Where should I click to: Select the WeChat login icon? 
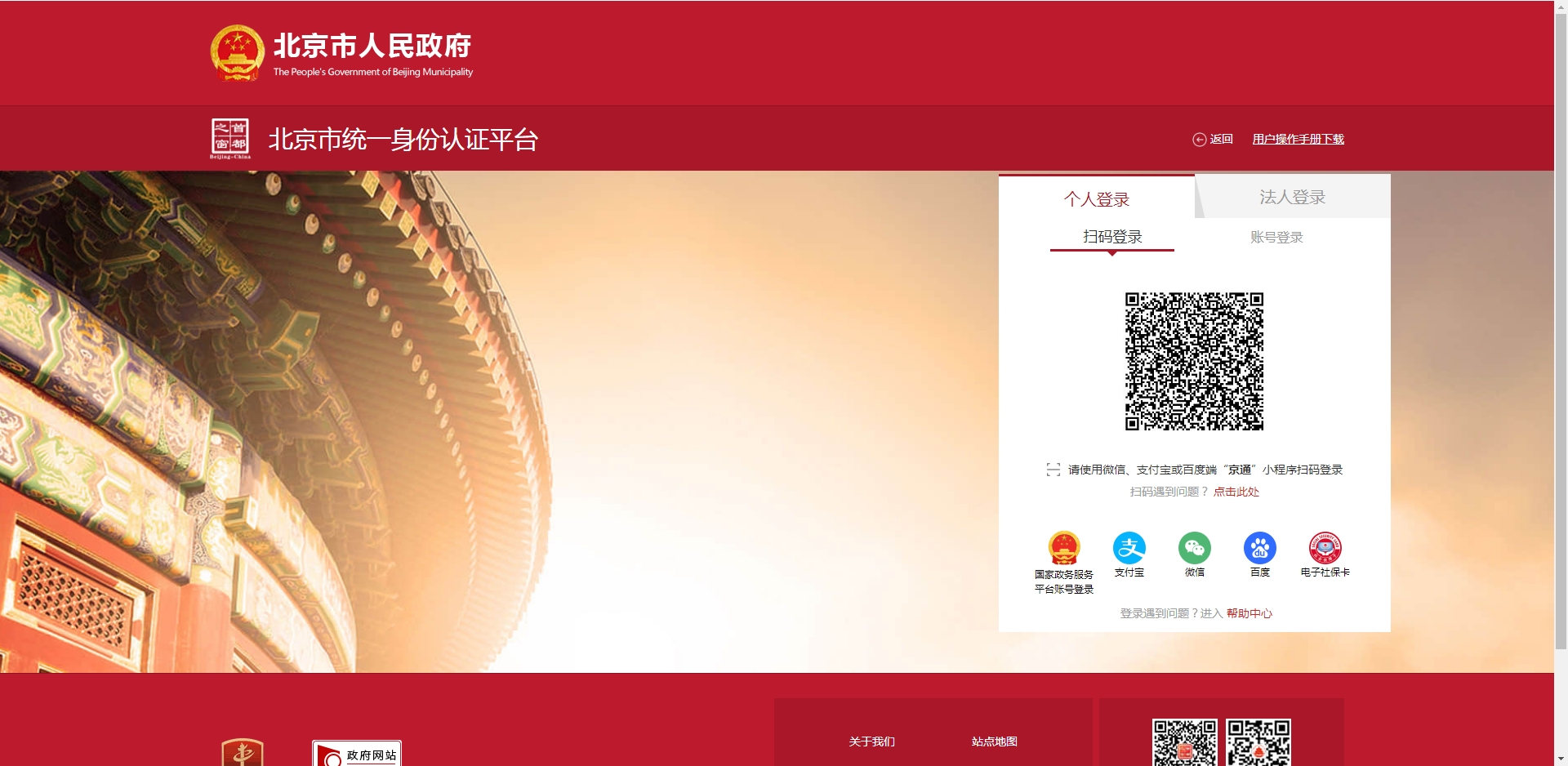tap(1194, 548)
